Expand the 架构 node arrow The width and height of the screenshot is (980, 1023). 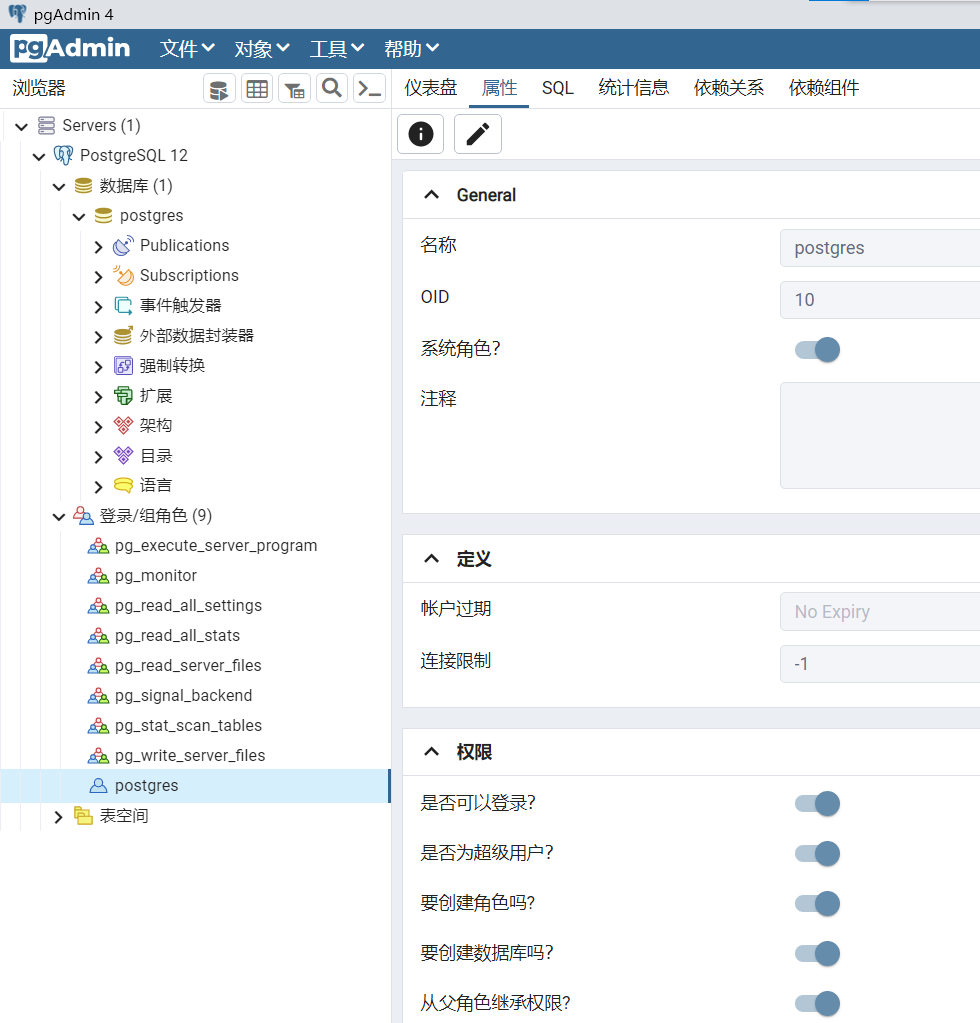click(x=99, y=427)
